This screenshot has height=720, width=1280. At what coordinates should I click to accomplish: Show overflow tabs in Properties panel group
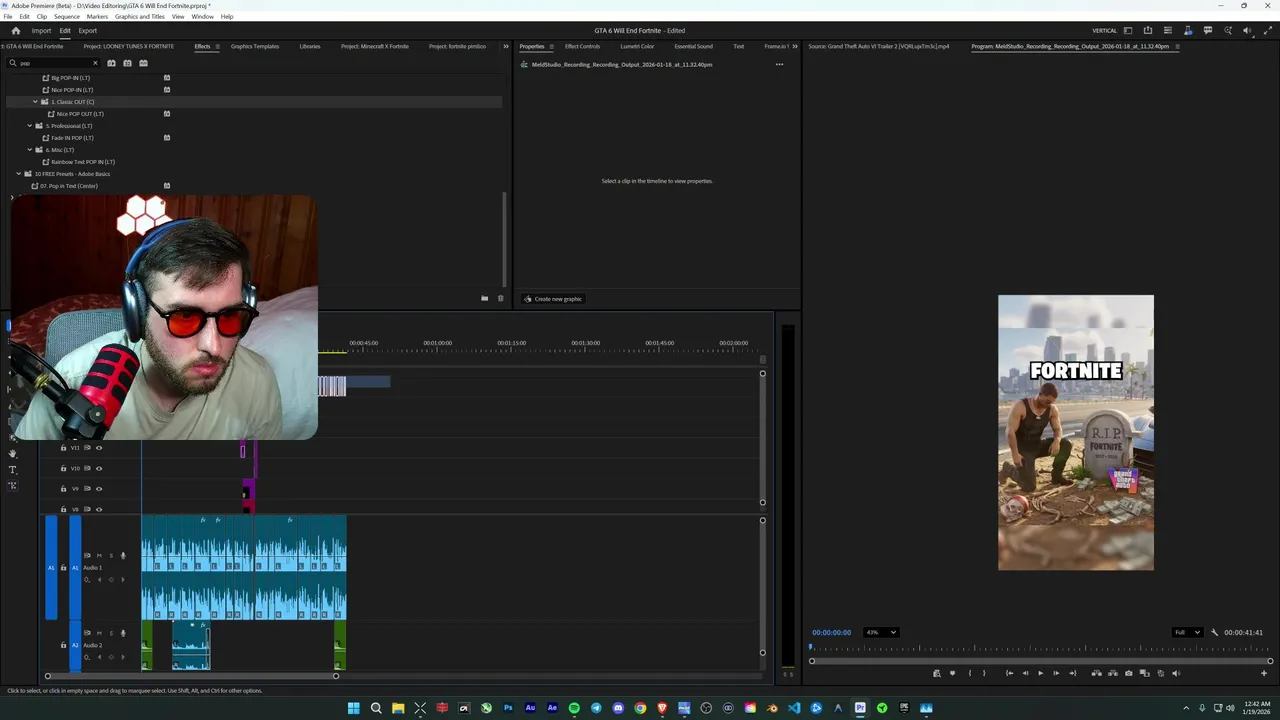point(795,46)
